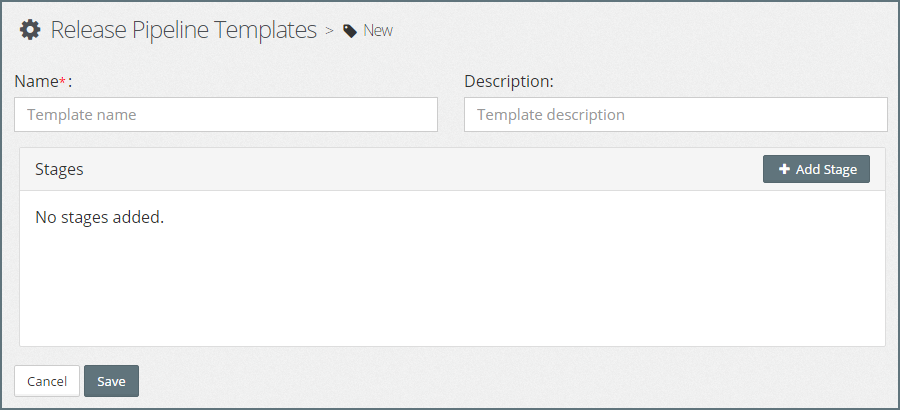Cancel the new template form
900x410 pixels.
(47, 381)
